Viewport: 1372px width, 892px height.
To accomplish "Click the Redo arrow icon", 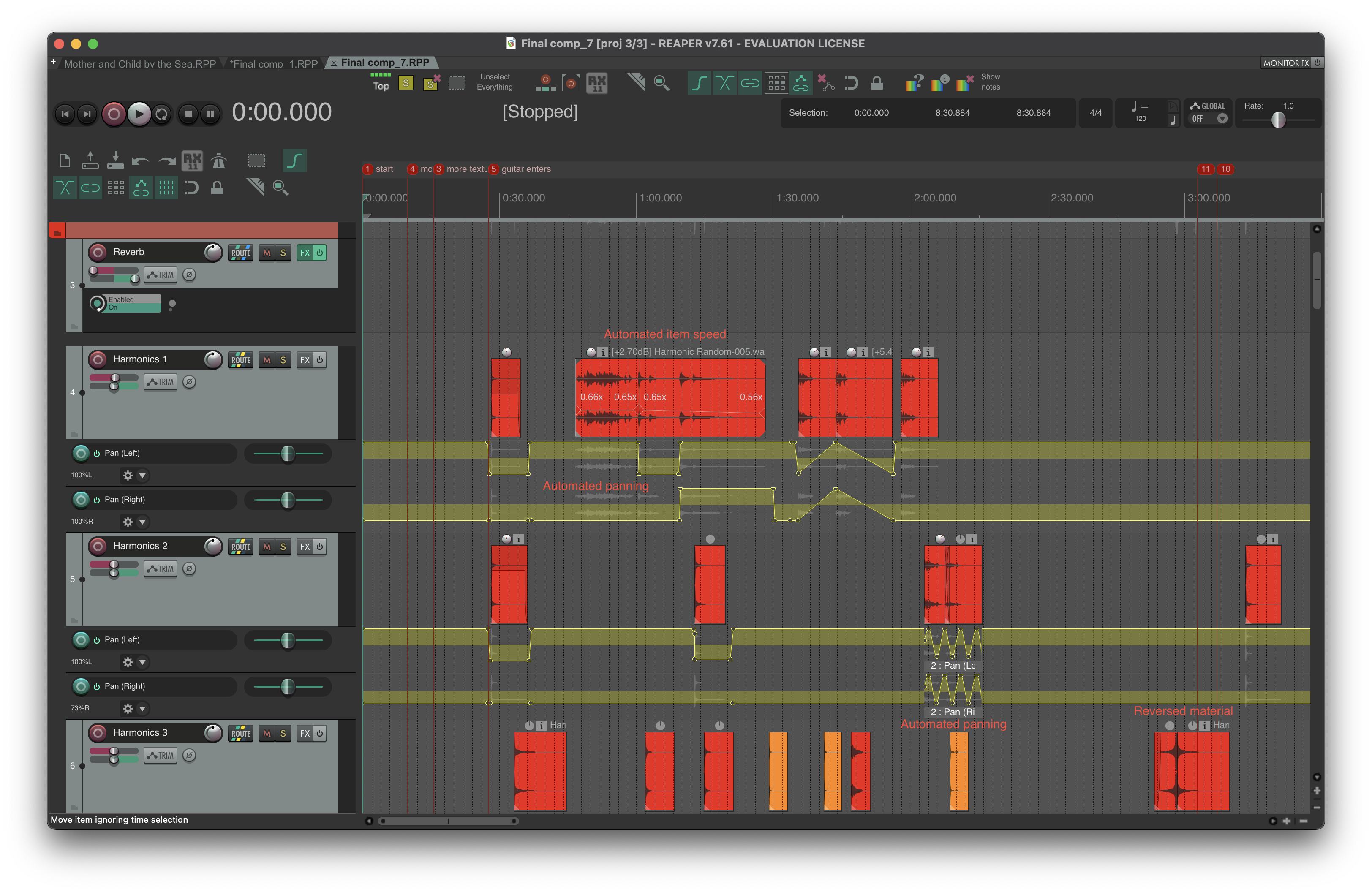I will [x=166, y=161].
